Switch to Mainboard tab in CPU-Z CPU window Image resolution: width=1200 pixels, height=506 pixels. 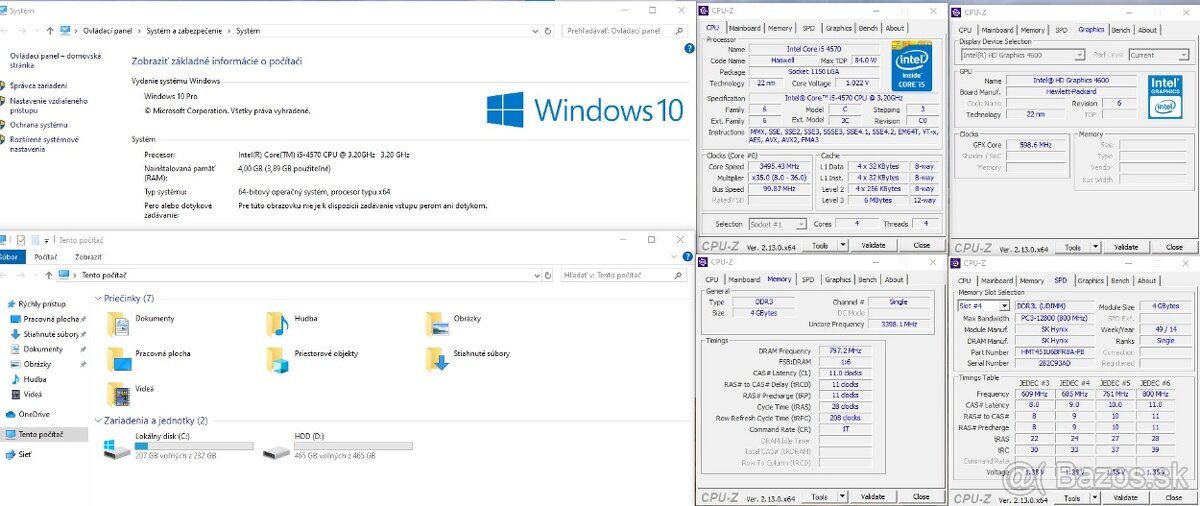744,28
